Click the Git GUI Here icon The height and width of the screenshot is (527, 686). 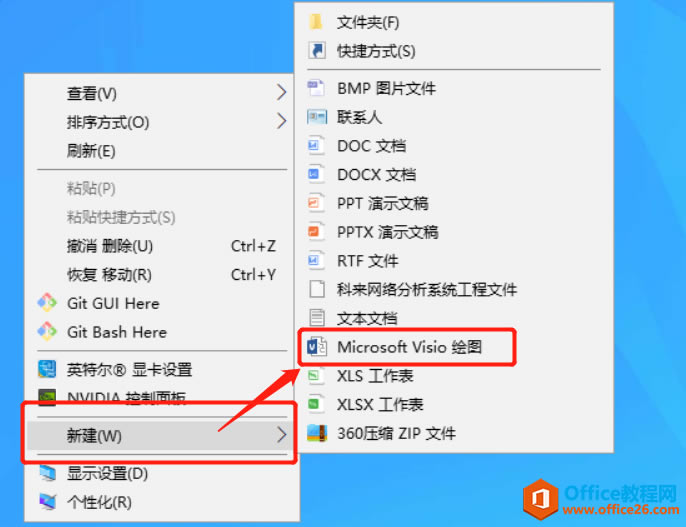pyautogui.click(x=47, y=303)
